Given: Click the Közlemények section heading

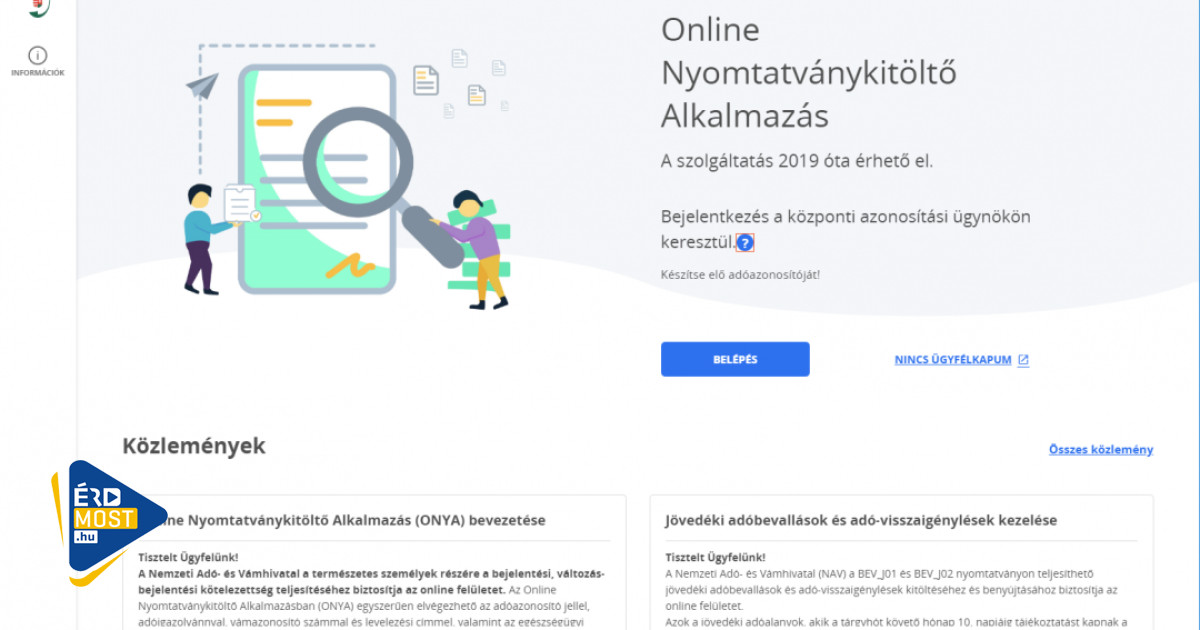Looking at the screenshot, I should point(194,446).
